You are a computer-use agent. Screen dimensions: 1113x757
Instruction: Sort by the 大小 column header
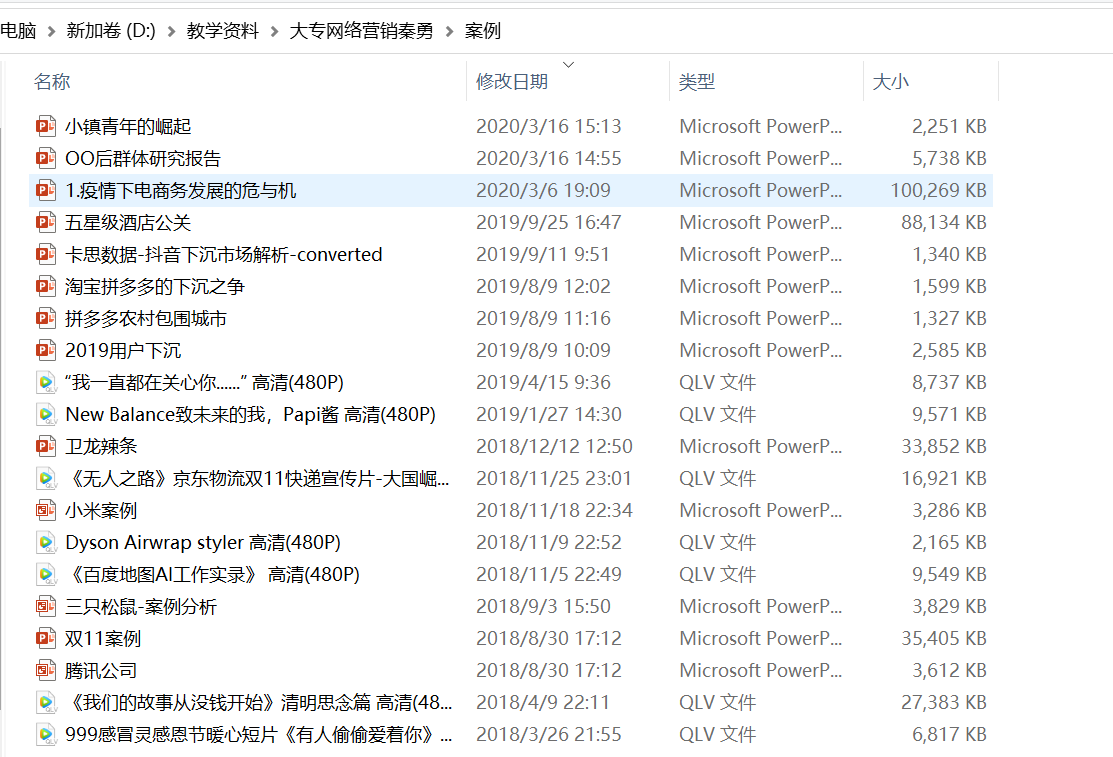pyautogui.click(x=890, y=82)
